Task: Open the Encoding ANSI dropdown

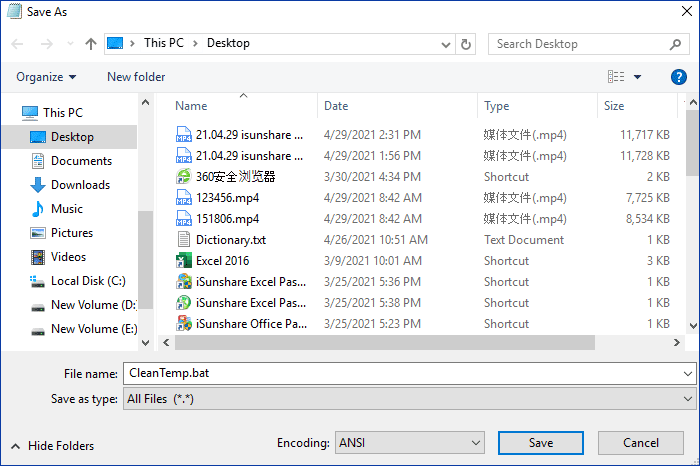Action: click(409, 443)
